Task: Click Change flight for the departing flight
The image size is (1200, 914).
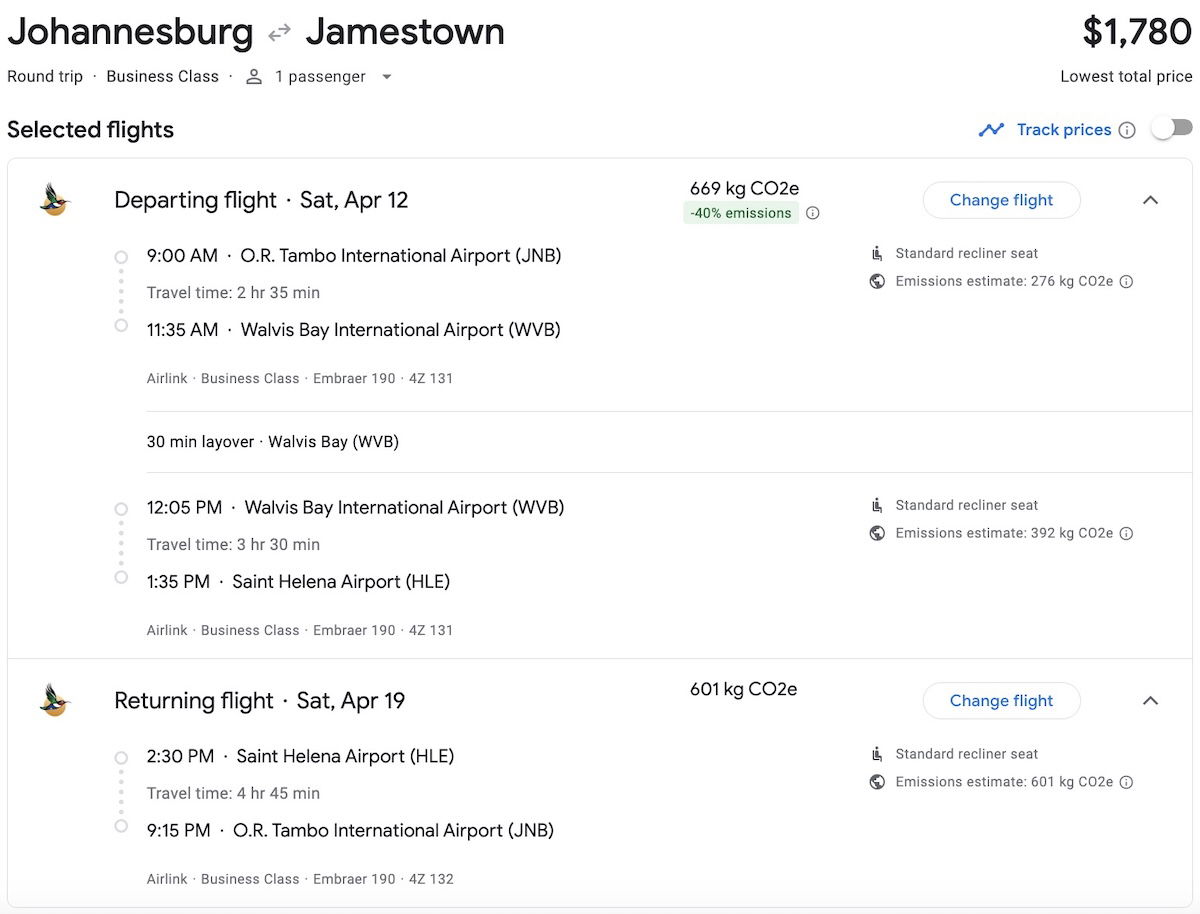Action: [x=1001, y=200]
